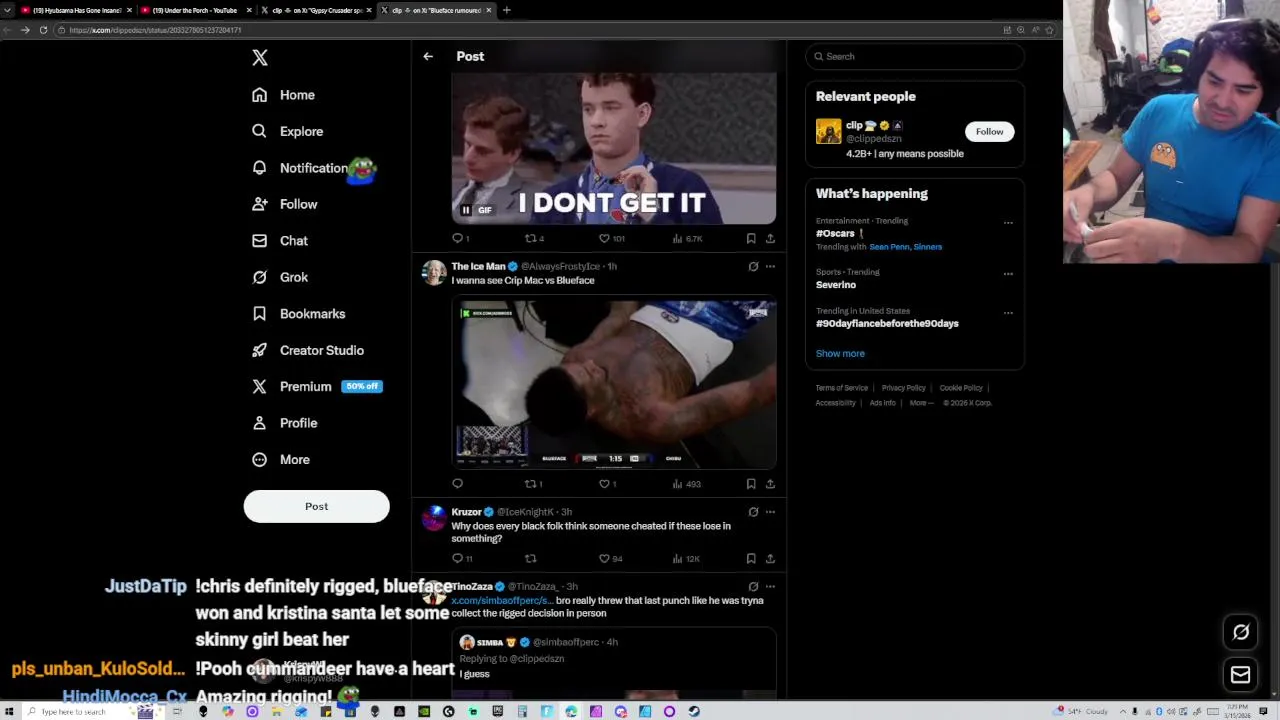The height and width of the screenshot is (720, 1280).
Task: Open Explore magnifier icon in the sidebar
Action: [x=260, y=131]
